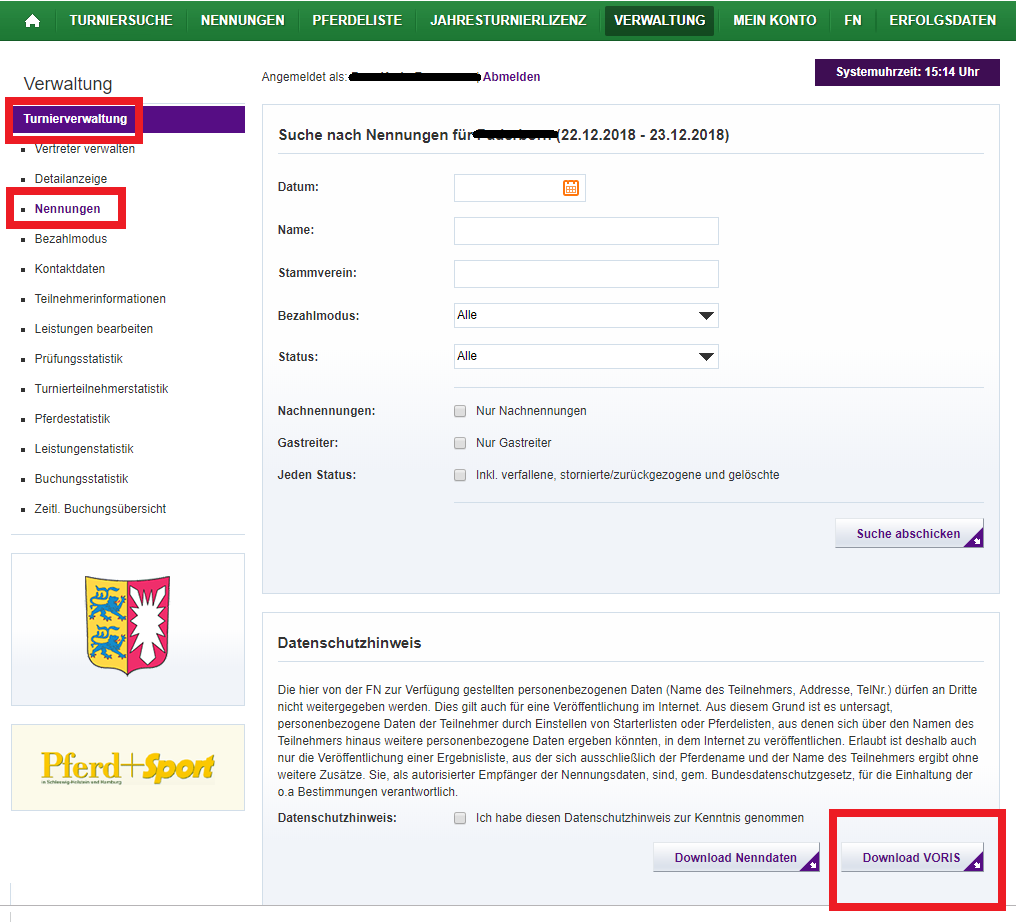Tick the Nur Gastreiter checkbox
The image size is (1016, 922).
pos(460,443)
